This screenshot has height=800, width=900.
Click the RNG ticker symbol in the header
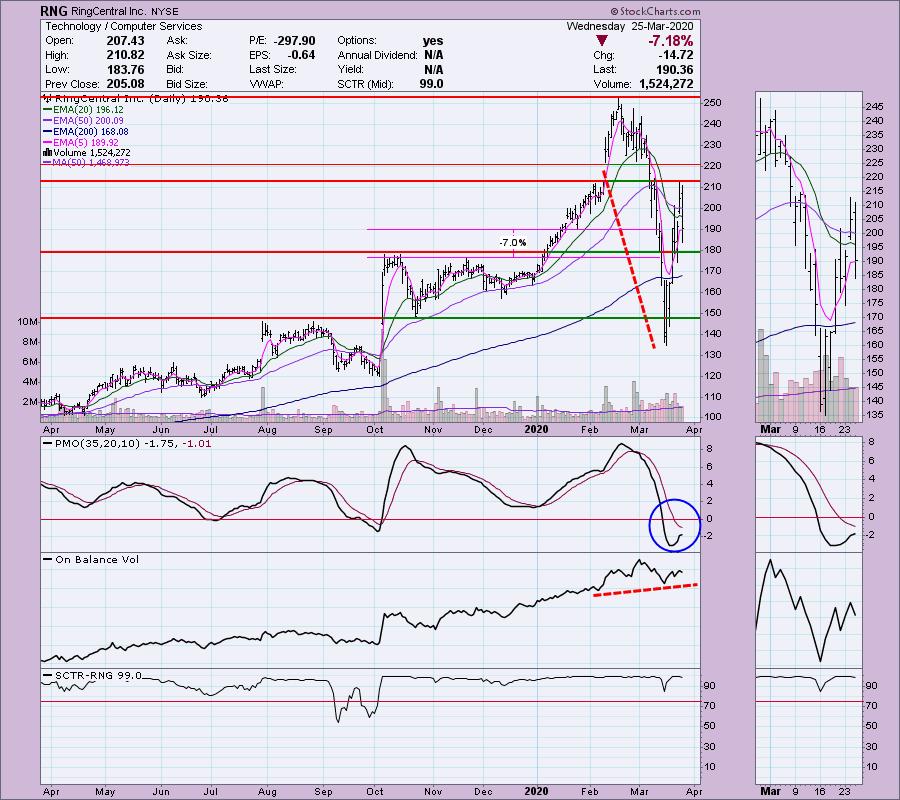click(x=54, y=10)
